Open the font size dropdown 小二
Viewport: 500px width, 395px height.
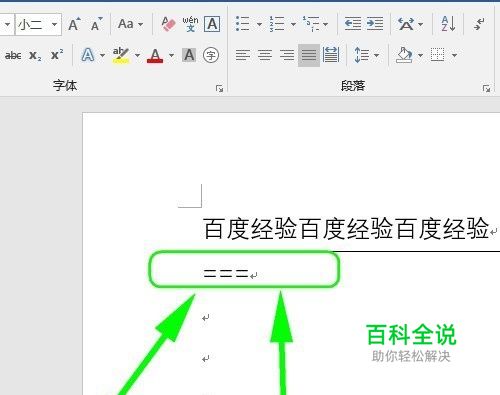tap(38, 24)
